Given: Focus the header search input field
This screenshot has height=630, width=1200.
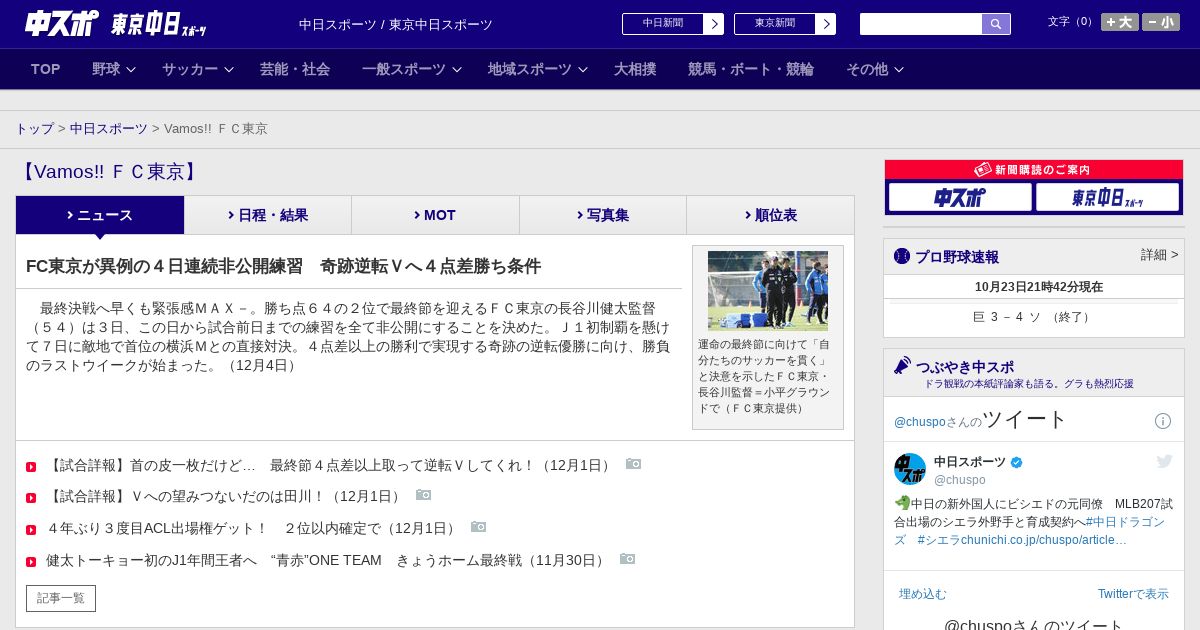Looking at the screenshot, I should point(921,24).
